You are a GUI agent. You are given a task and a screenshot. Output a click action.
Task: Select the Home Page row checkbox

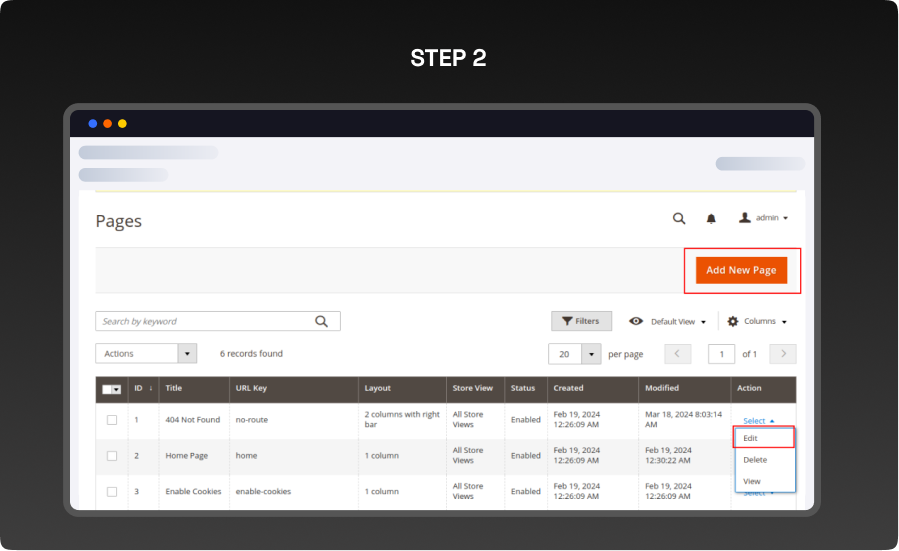click(112, 456)
